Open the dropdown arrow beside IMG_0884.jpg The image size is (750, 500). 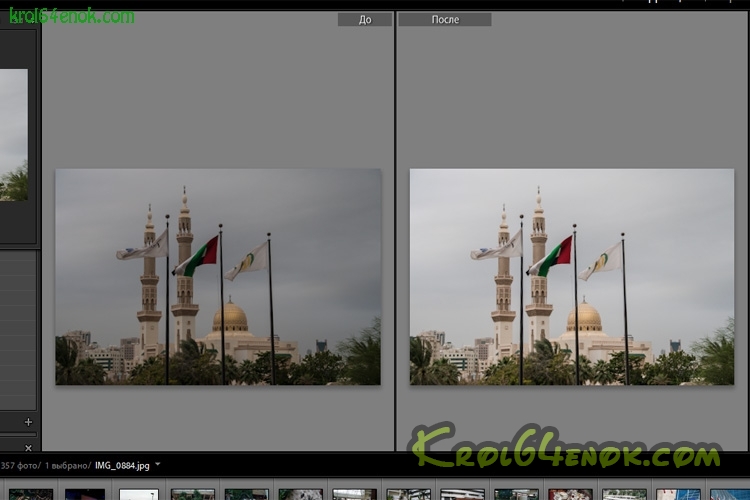pyautogui.click(x=158, y=465)
